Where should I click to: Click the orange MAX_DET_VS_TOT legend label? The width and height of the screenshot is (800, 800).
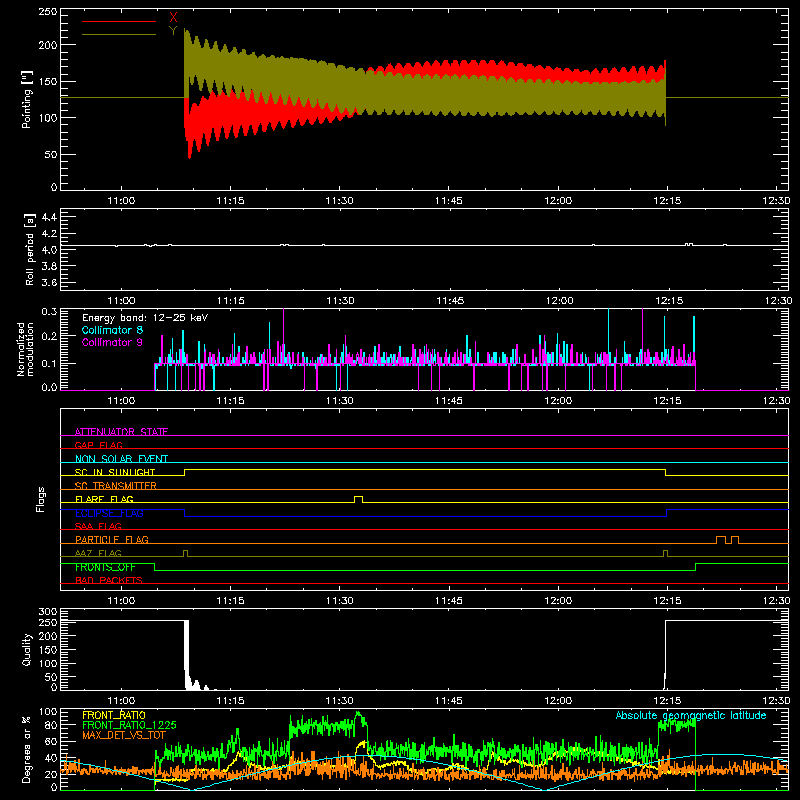pos(123,735)
